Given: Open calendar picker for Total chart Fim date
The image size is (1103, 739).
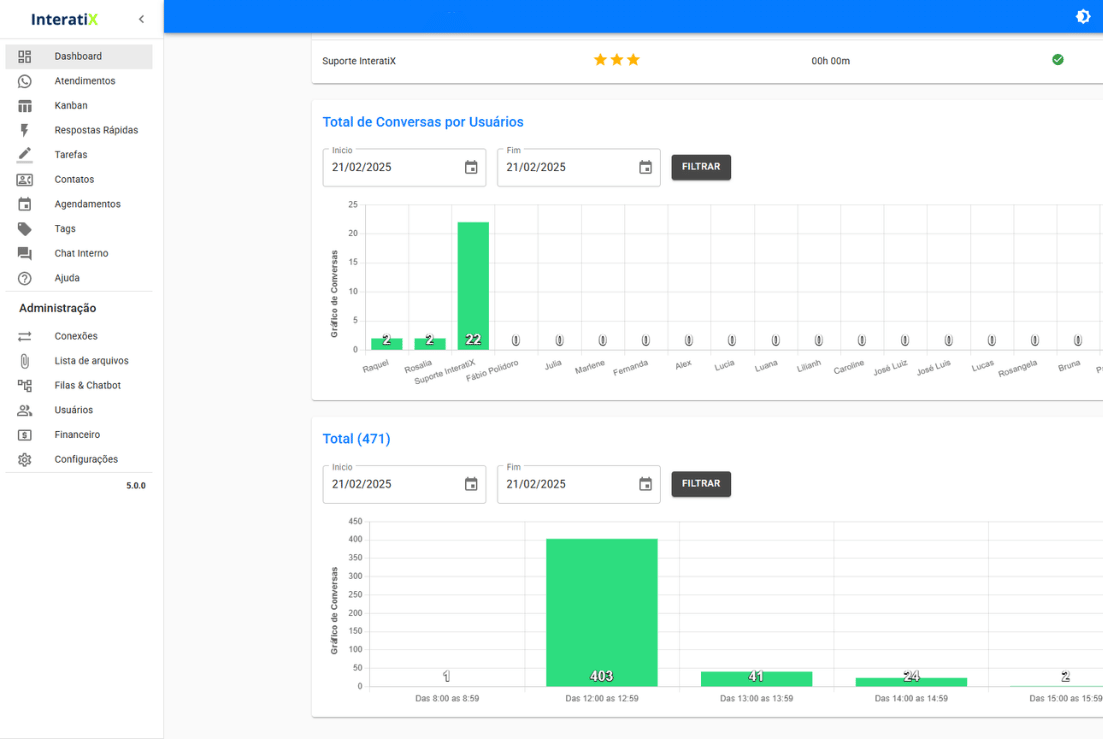Looking at the screenshot, I should click(645, 485).
